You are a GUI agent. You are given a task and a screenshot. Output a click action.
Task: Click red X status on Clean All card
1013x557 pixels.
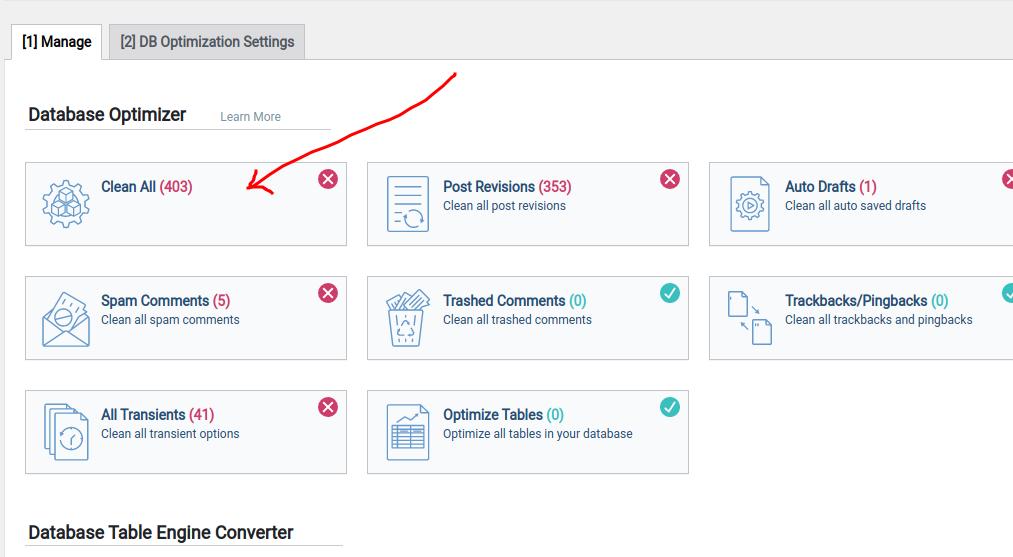(x=328, y=179)
